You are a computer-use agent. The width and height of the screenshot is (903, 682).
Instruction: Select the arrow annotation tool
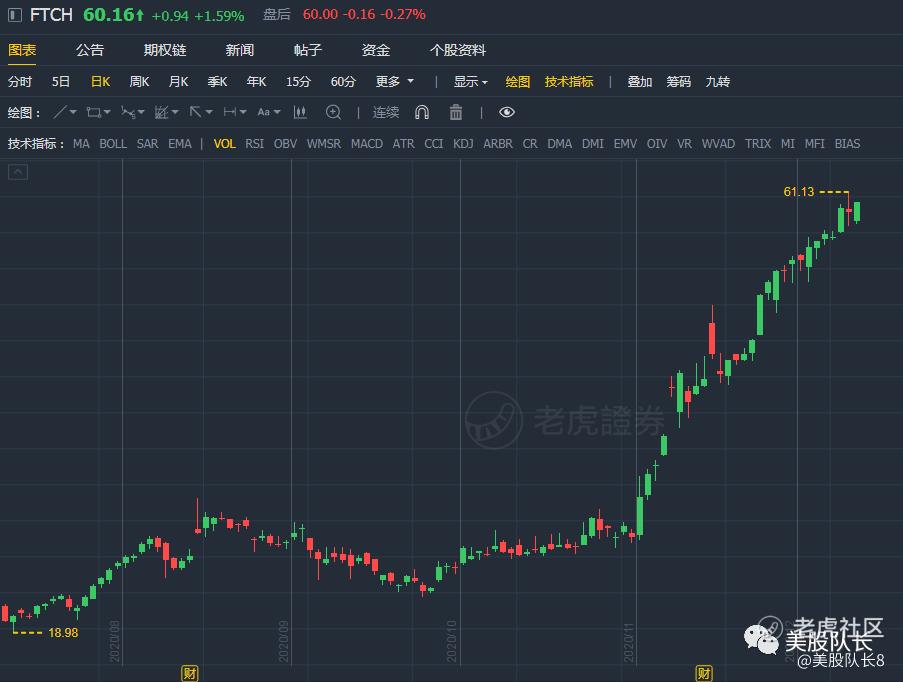tap(196, 112)
